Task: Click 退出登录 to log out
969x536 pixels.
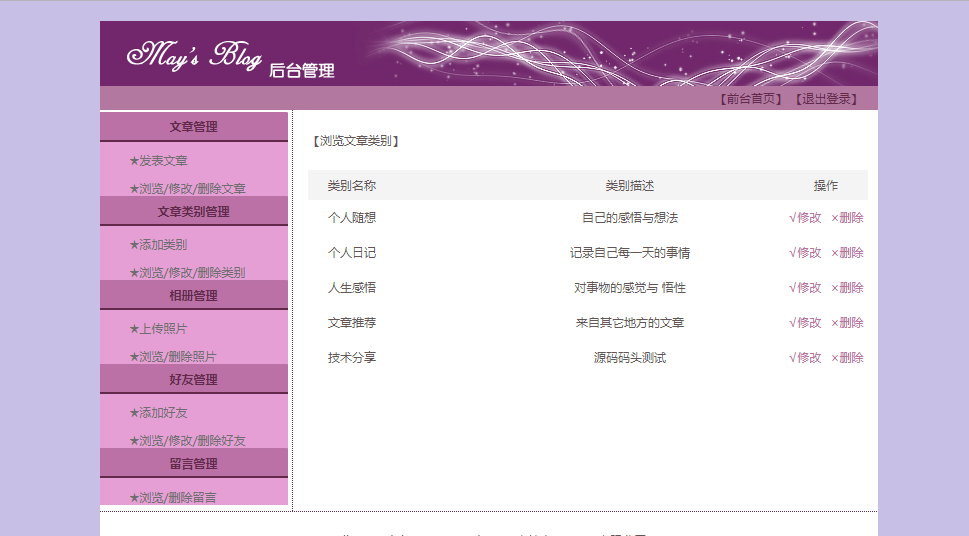Action: point(826,99)
